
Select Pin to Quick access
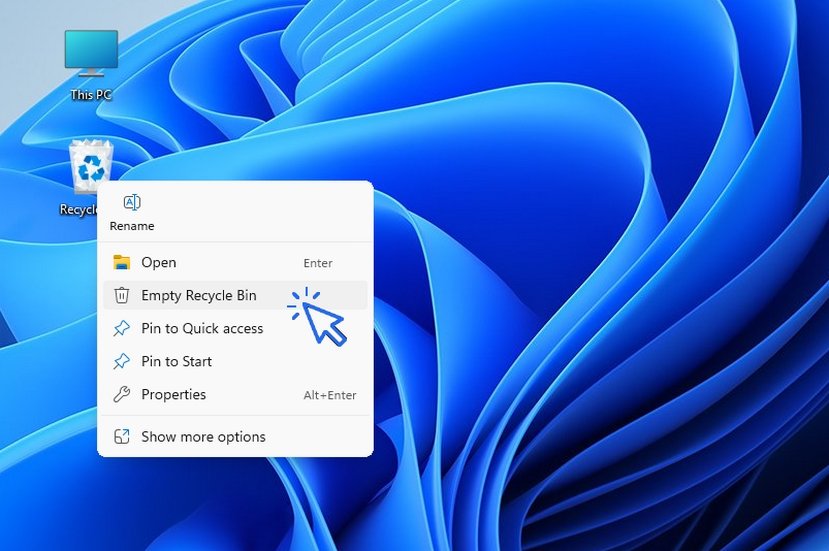pyautogui.click(x=235, y=328)
